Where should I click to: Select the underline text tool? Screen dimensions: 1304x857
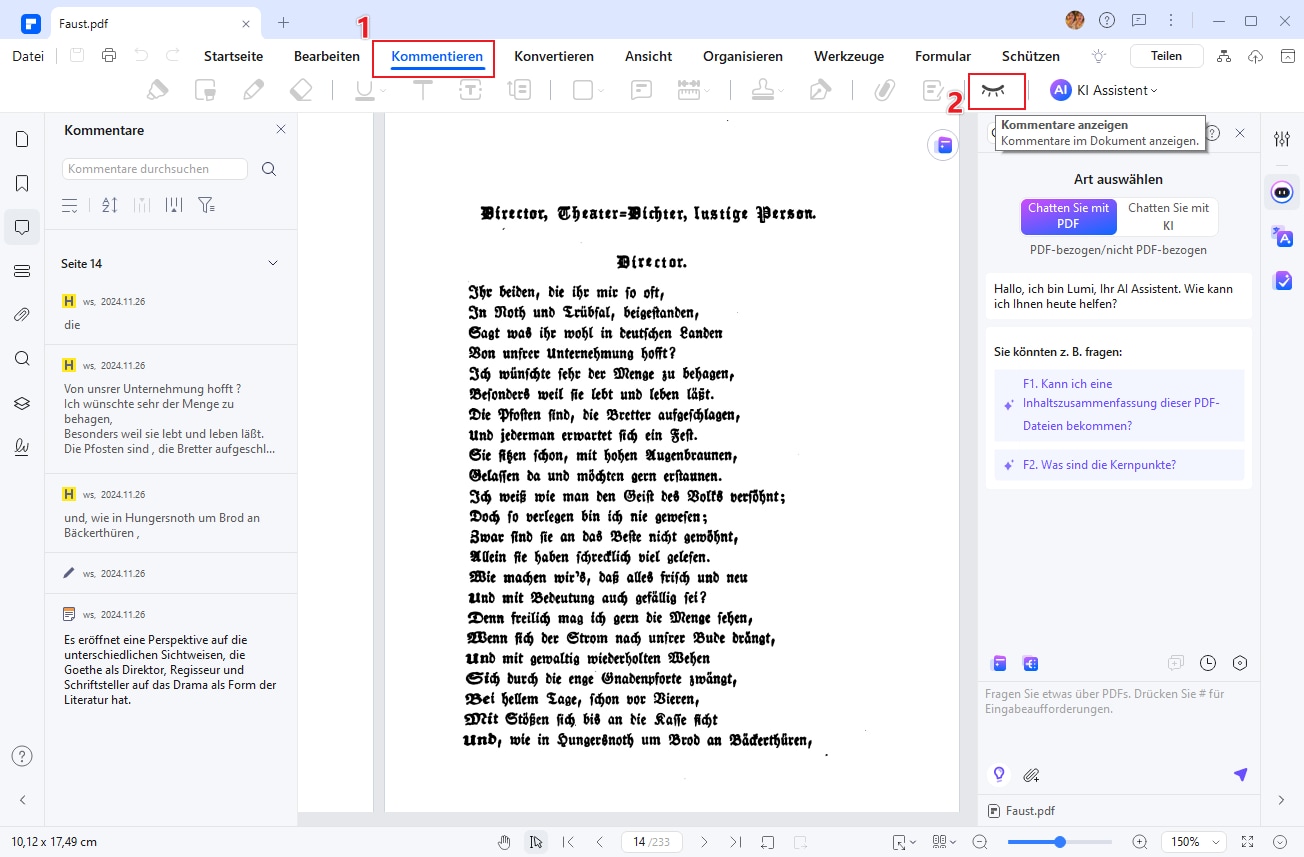365,90
